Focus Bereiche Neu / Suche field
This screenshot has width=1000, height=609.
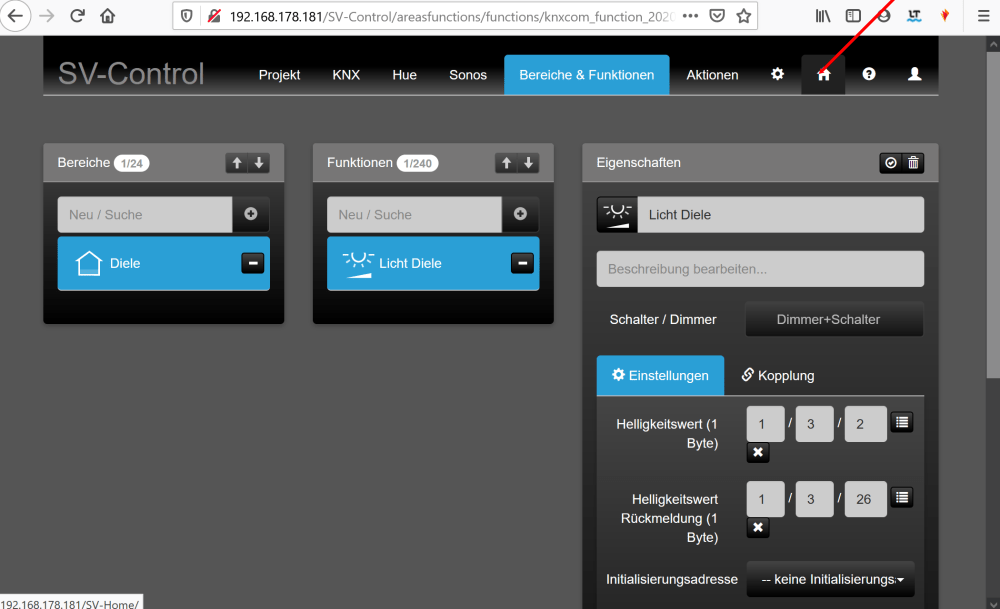[x=145, y=214]
